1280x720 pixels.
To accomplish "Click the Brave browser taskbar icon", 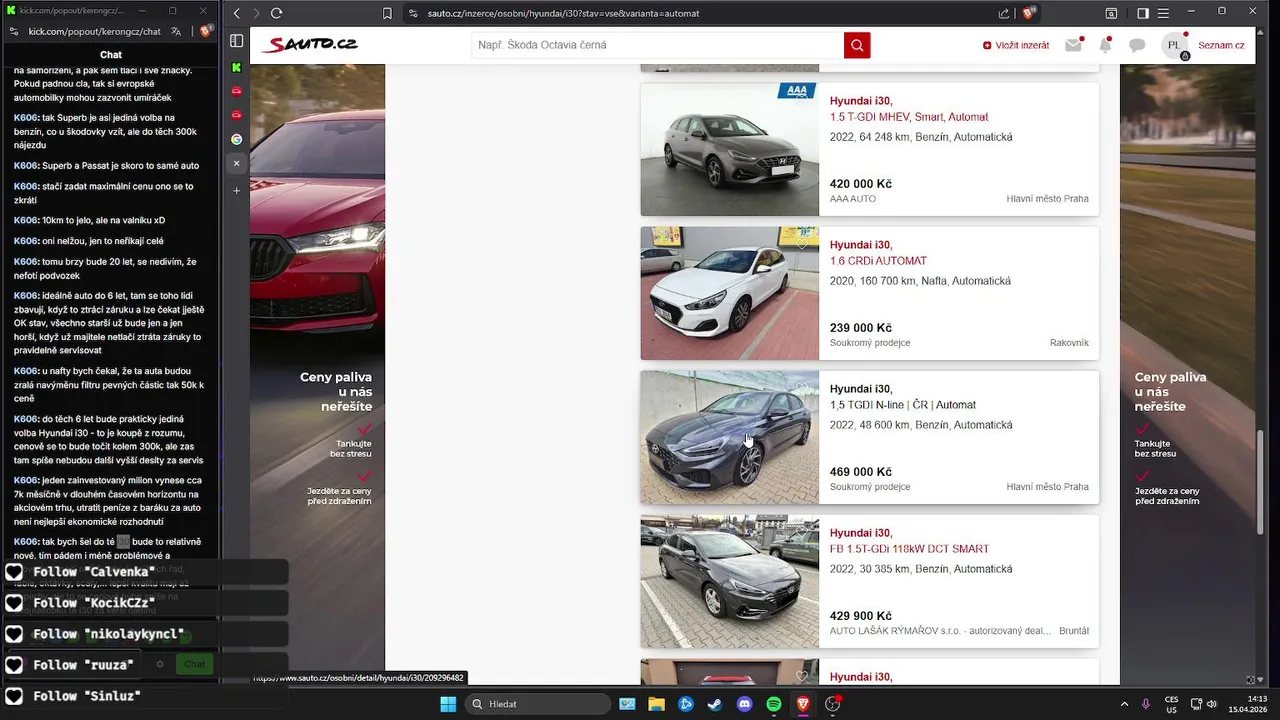I will [x=803, y=704].
